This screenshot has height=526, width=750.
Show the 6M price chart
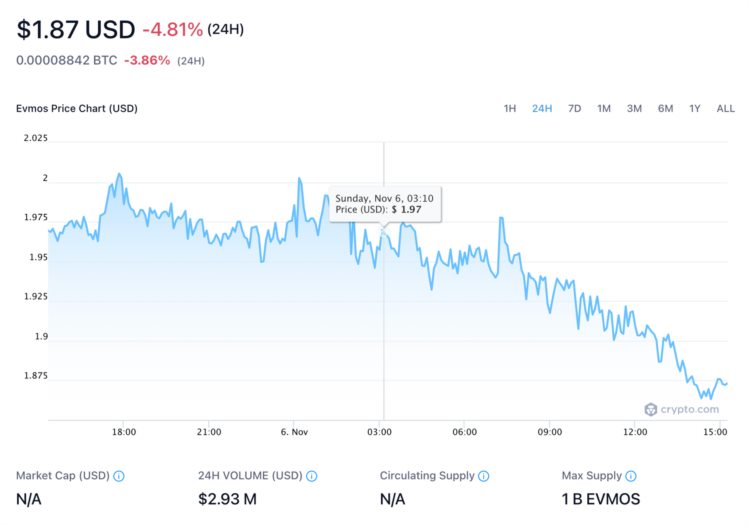tap(665, 108)
